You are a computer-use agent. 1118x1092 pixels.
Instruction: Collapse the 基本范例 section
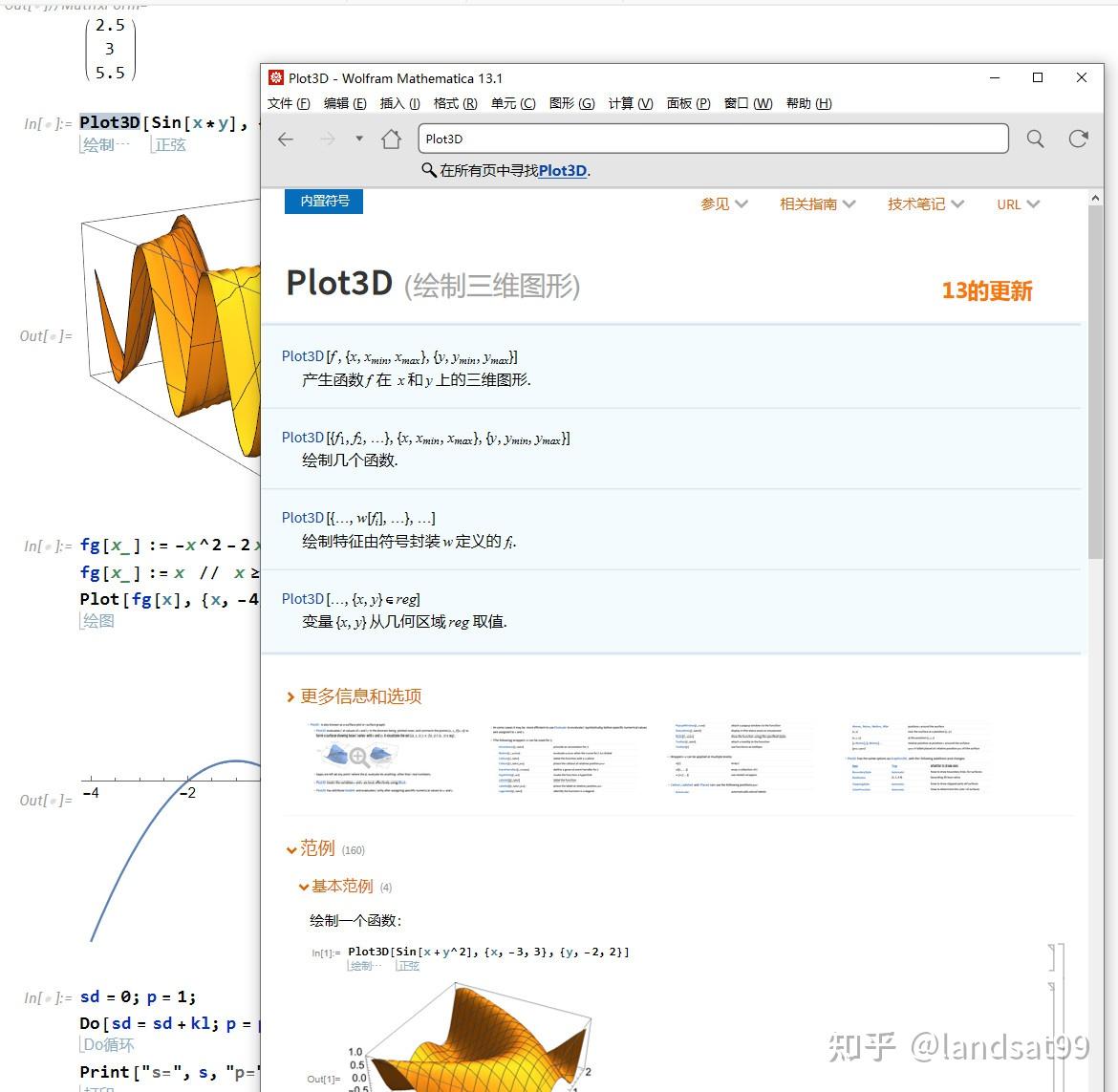coord(341,886)
